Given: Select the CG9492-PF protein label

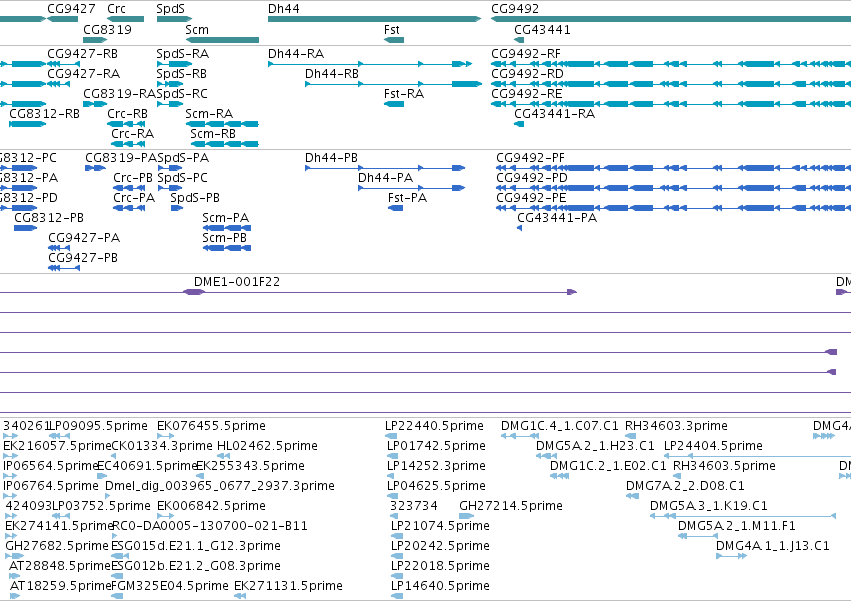Looking at the screenshot, I should coord(530,158).
